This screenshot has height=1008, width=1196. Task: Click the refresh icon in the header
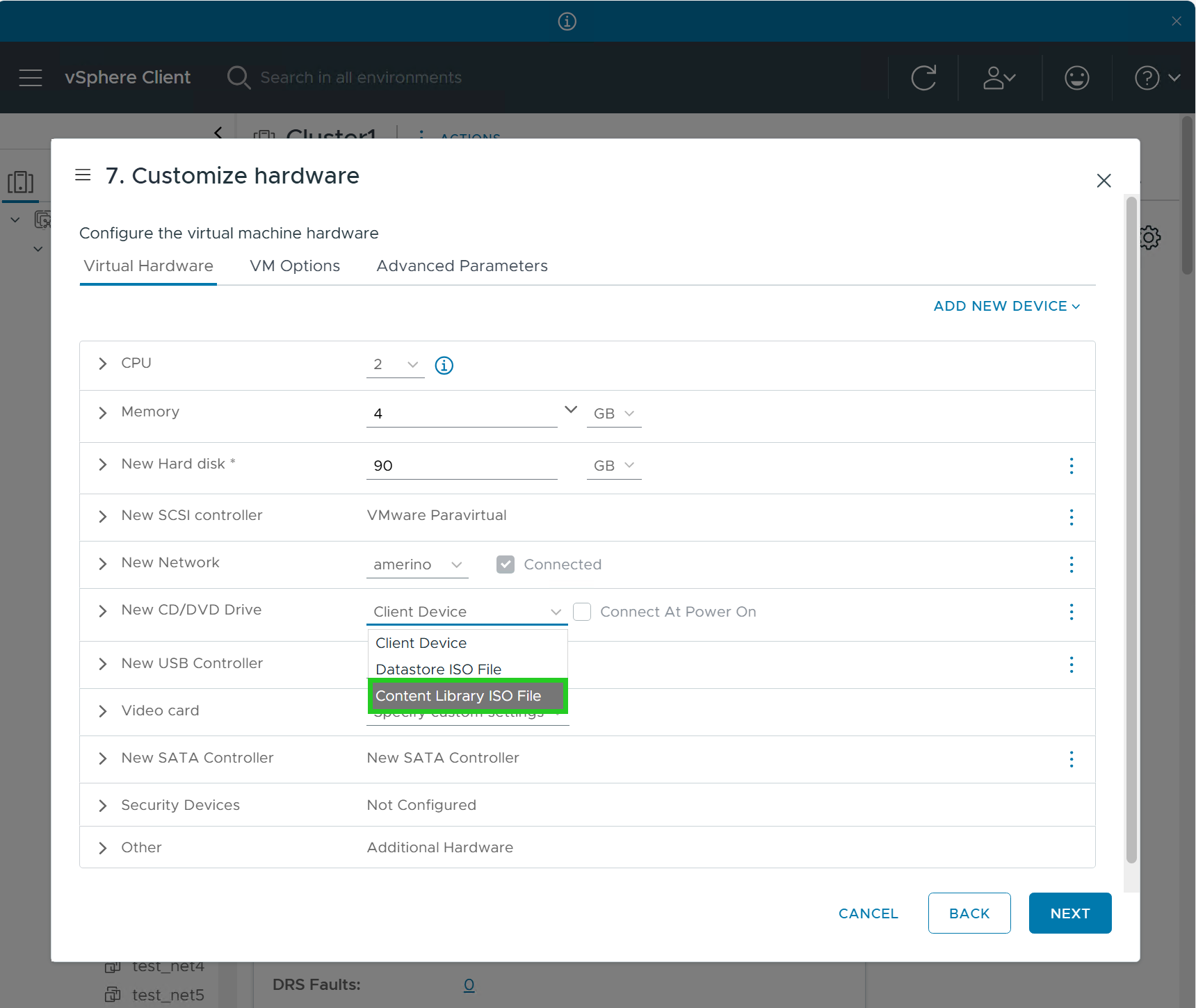(x=923, y=78)
